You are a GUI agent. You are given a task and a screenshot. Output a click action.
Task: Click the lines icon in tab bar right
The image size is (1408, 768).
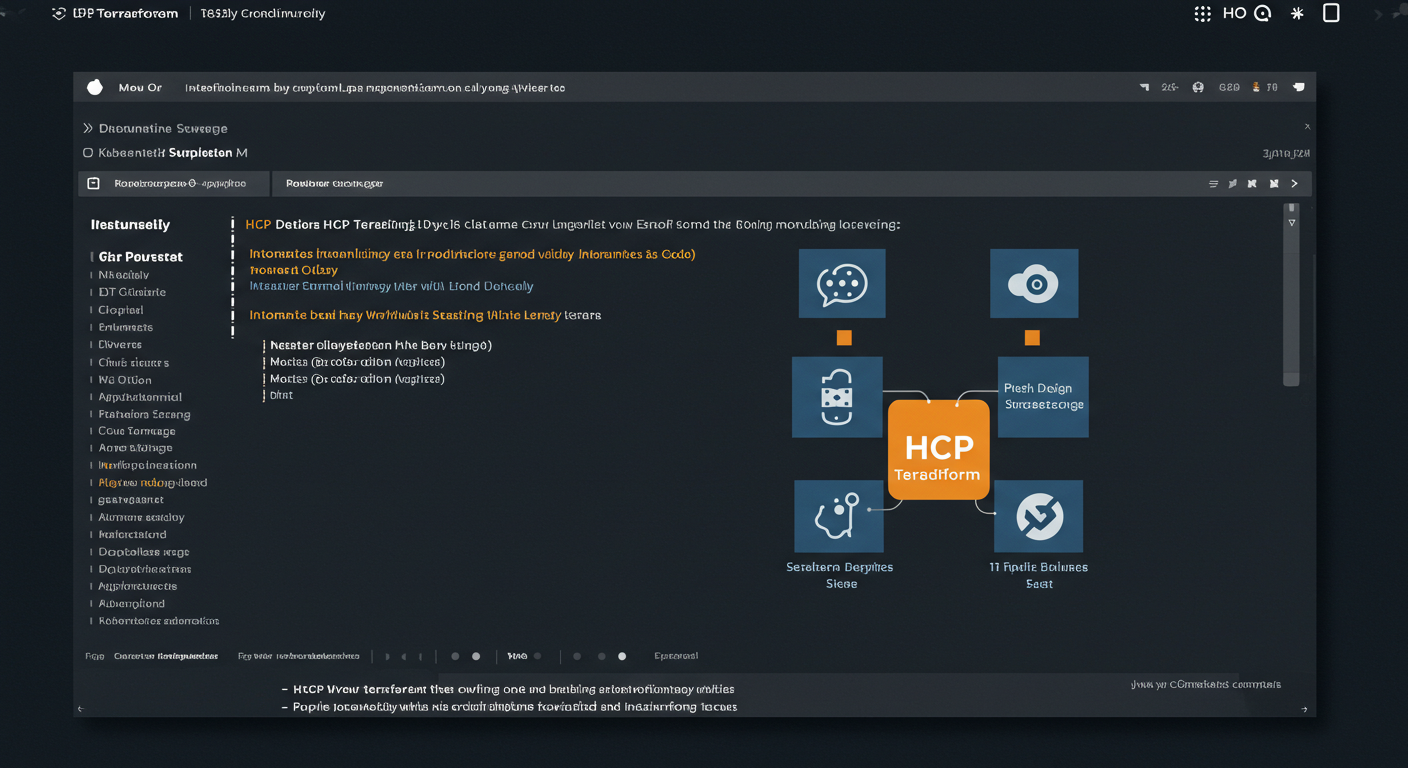pyautogui.click(x=1213, y=184)
